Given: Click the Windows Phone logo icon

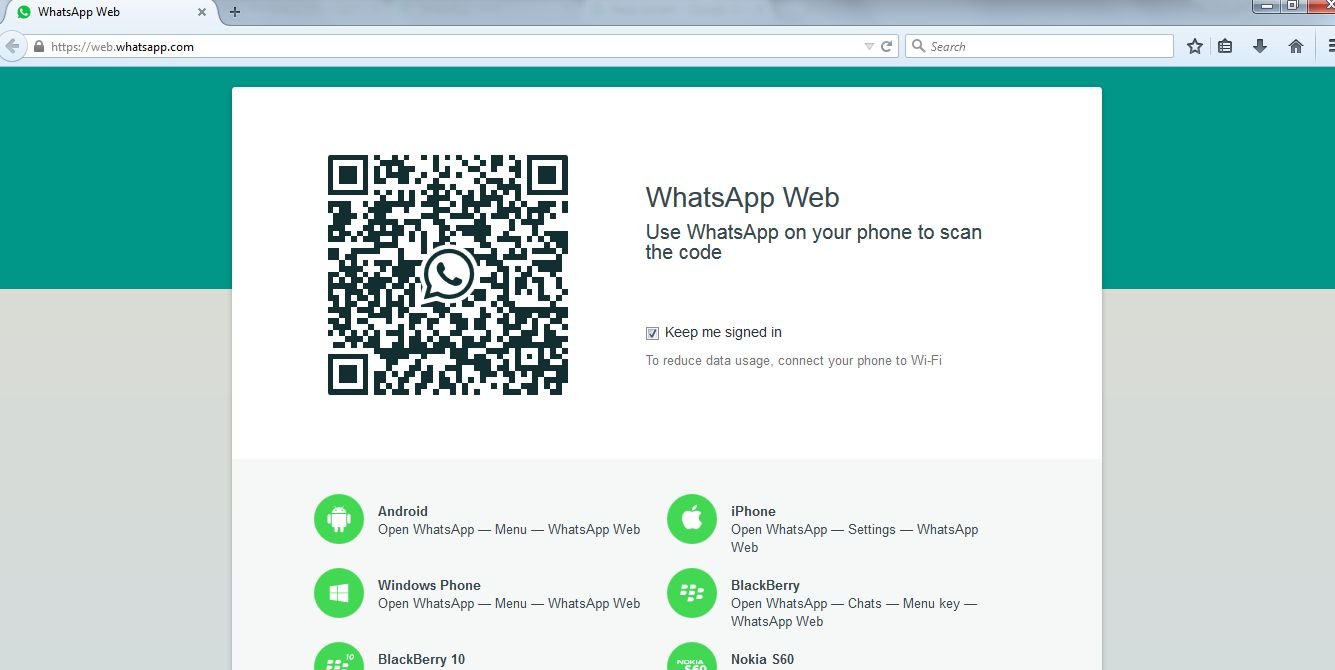Looking at the screenshot, I should (x=339, y=593).
